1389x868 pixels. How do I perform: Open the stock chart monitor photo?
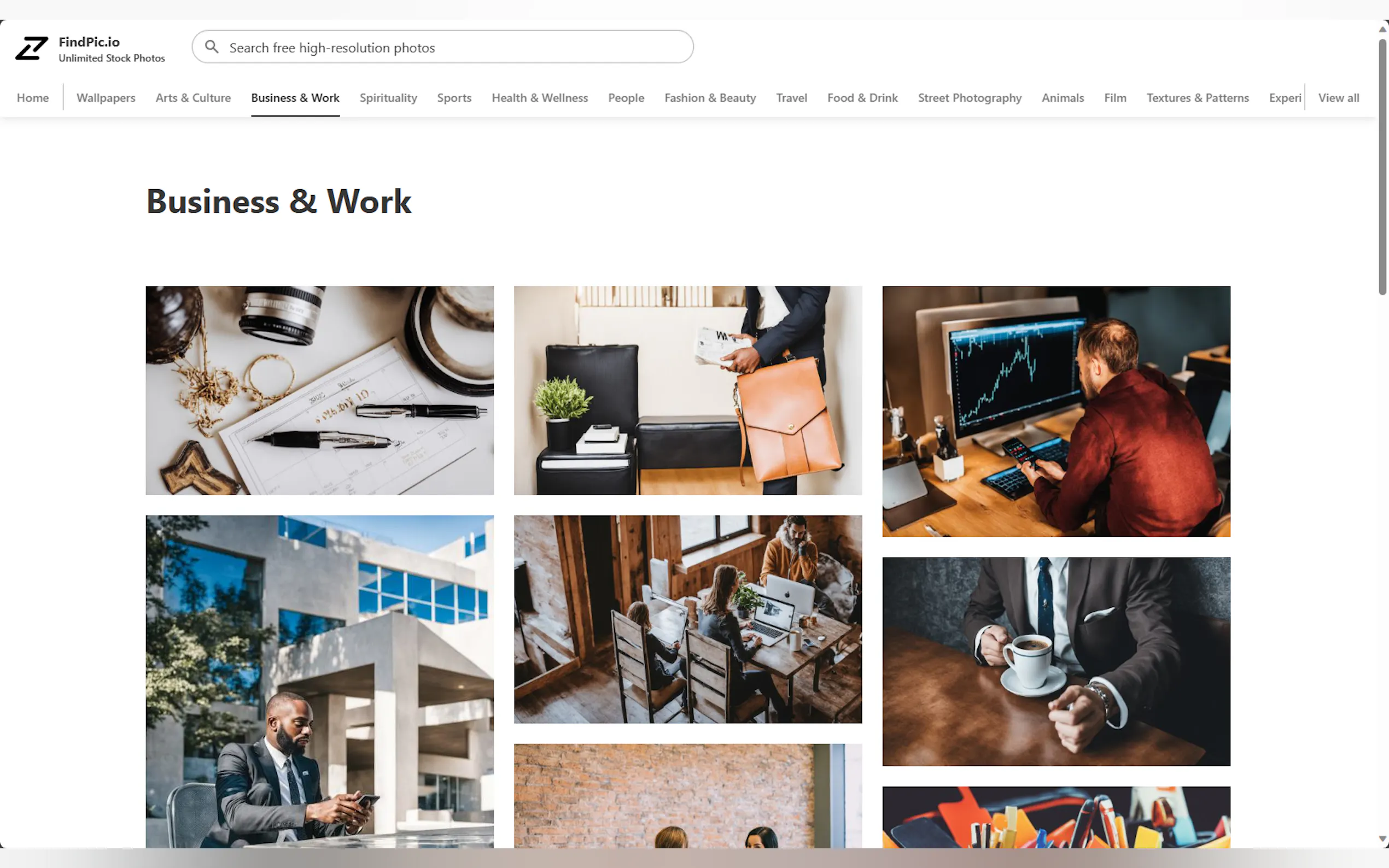click(x=1056, y=411)
